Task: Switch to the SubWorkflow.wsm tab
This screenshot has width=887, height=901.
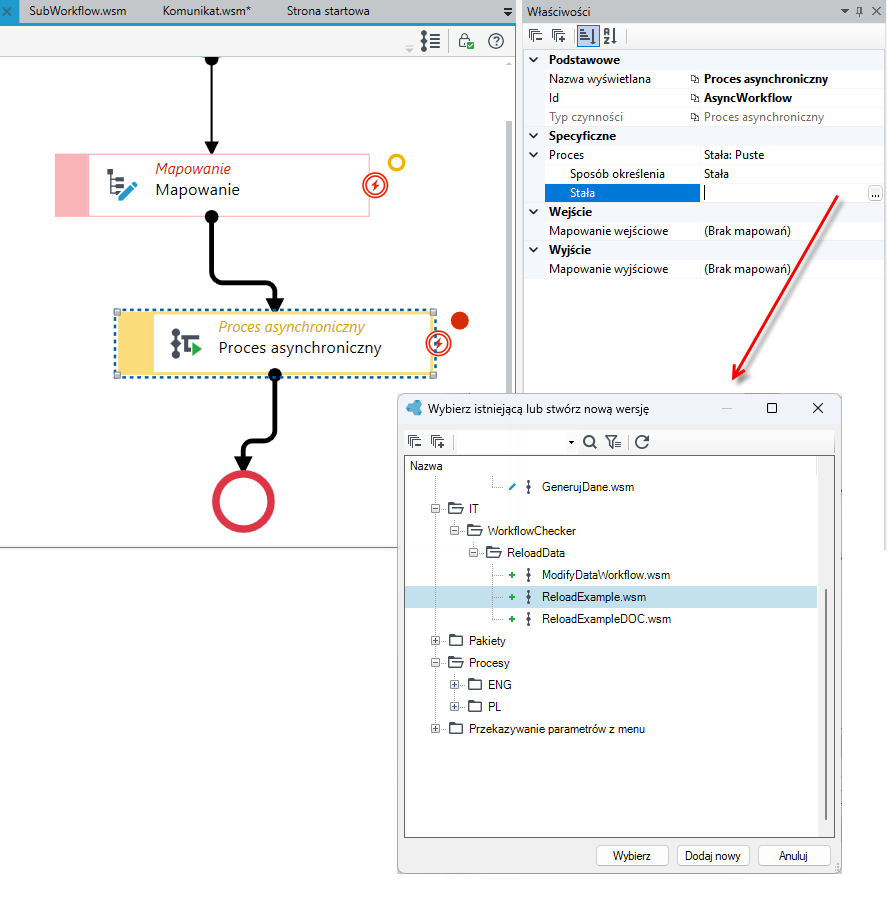Action: pyautogui.click(x=78, y=11)
